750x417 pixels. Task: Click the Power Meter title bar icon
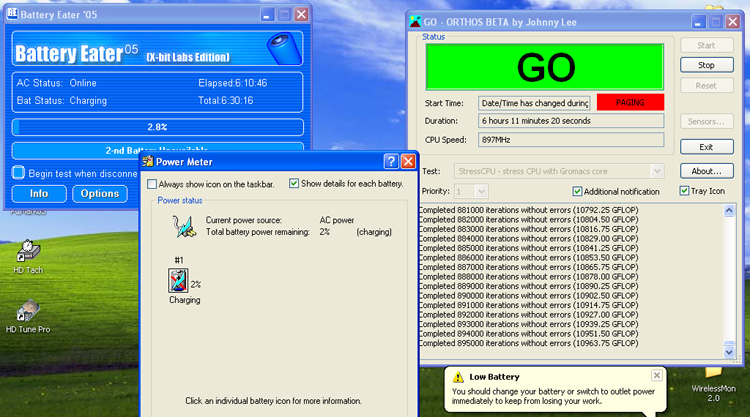pyautogui.click(x=148, y=162)
